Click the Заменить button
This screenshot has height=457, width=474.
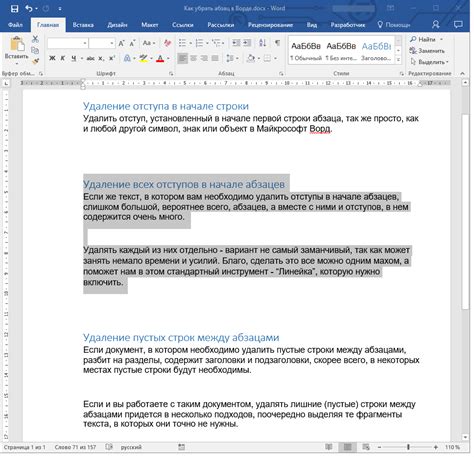click(x=427, y=51)
